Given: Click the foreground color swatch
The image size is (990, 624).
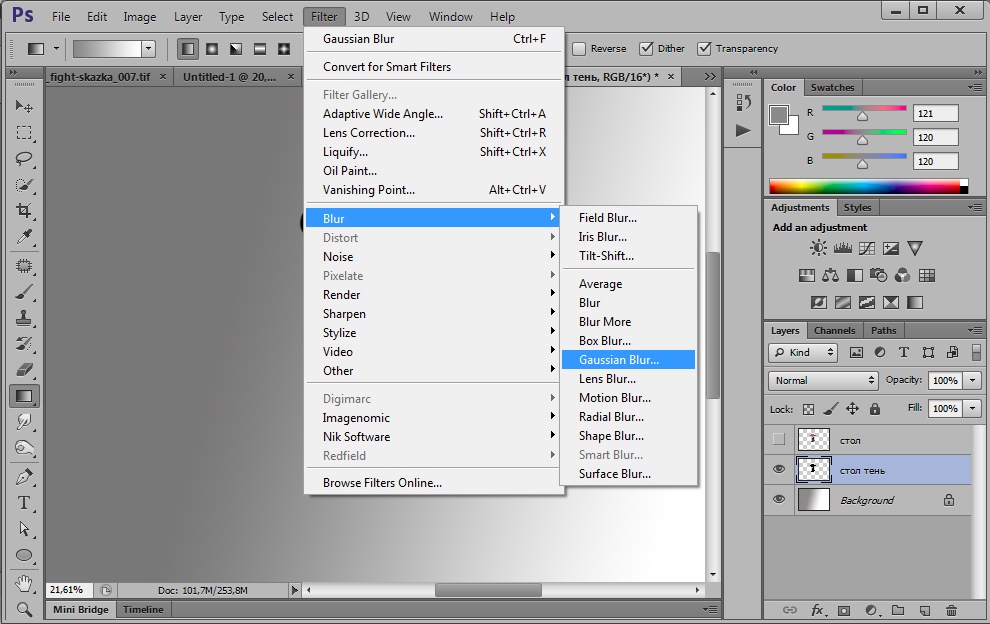Looking at the screenshot, I should [778, 116].
